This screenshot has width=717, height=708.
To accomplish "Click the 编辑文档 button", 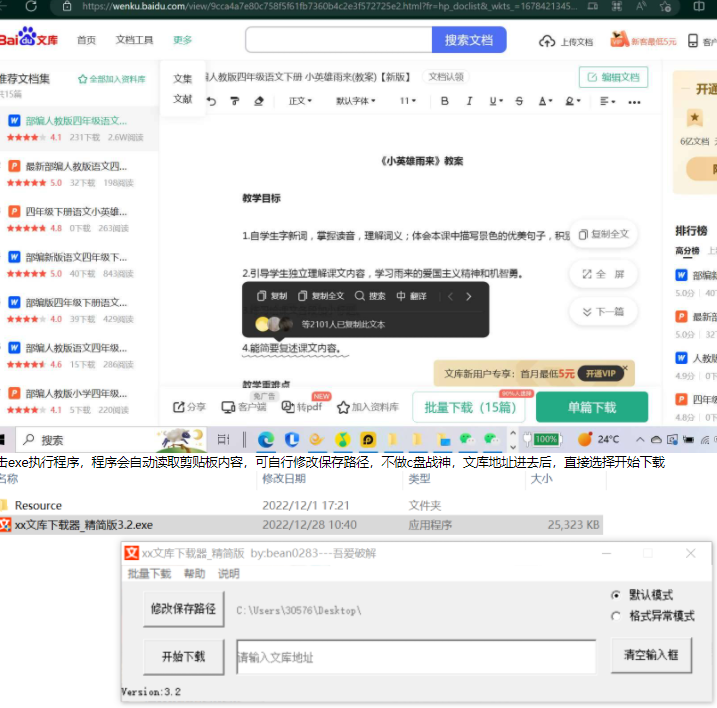I will 613,77.
